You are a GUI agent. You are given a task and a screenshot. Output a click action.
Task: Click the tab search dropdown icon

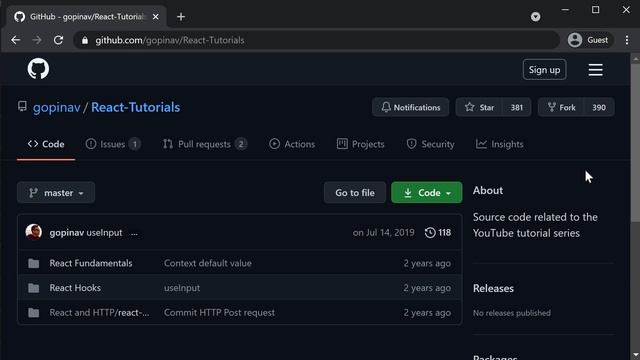536,17
